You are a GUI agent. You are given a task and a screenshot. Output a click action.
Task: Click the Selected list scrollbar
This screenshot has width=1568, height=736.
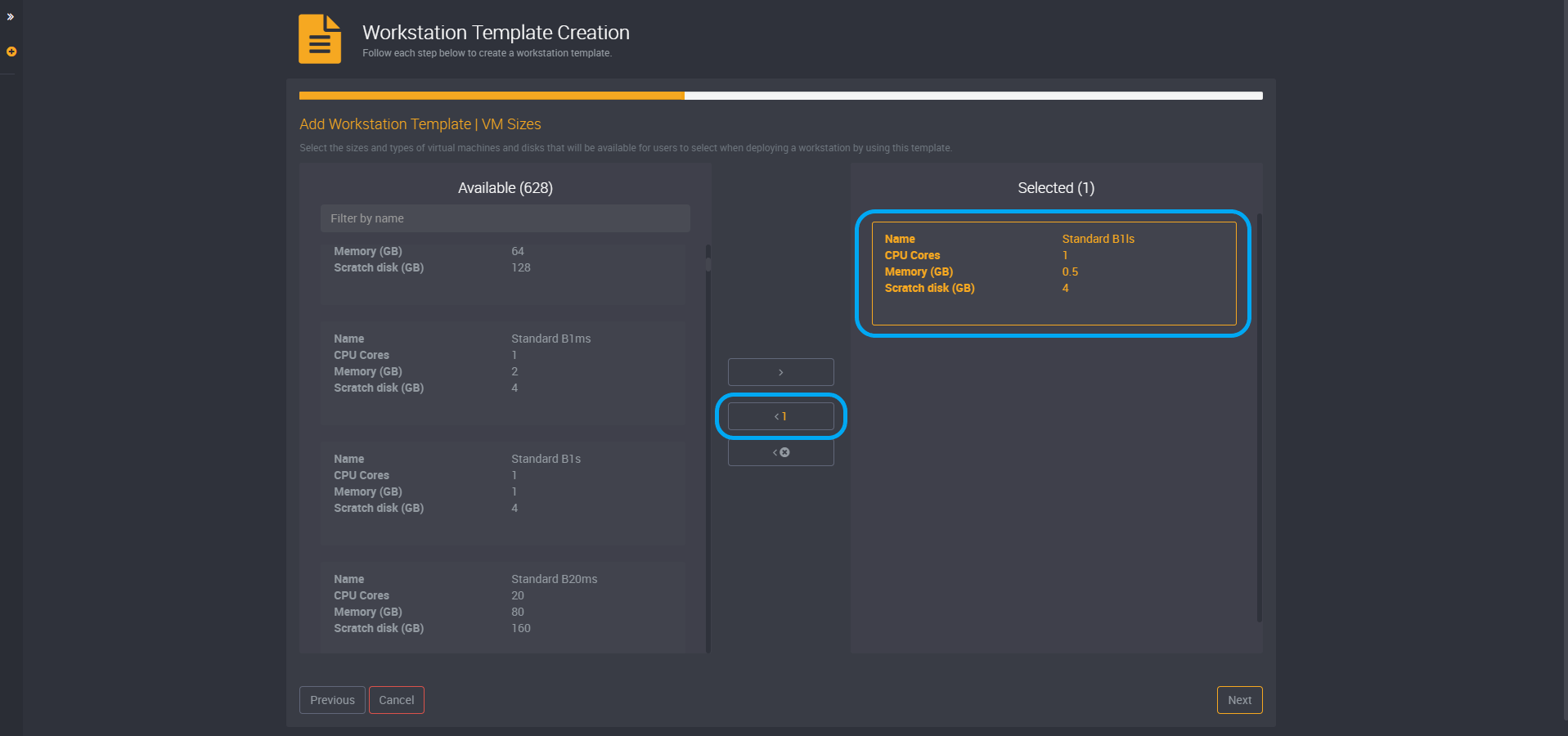coord(1260,418)
